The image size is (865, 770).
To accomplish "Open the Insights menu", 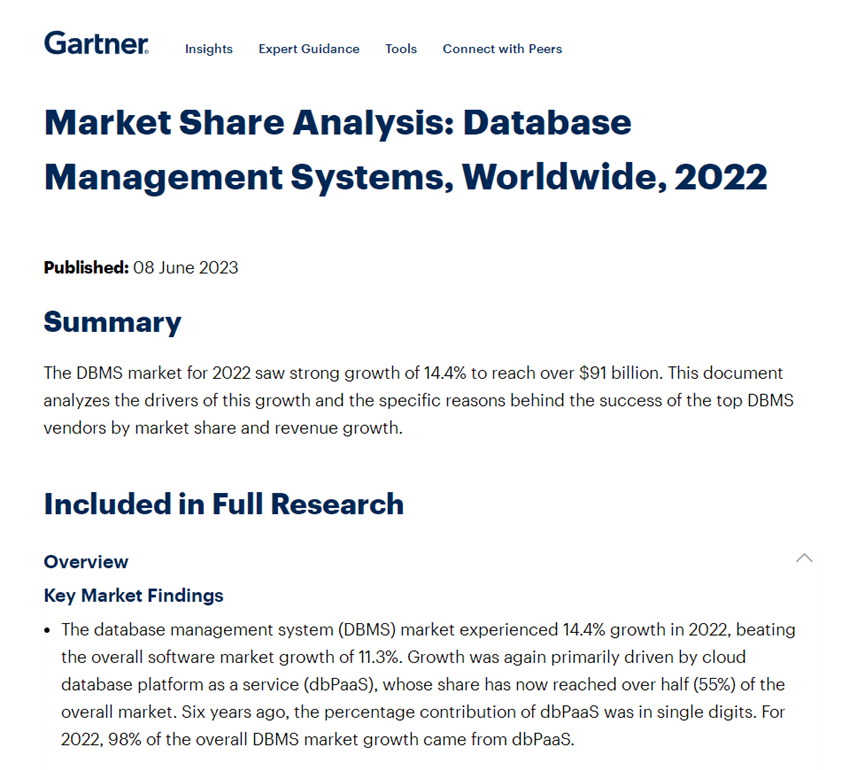I will (x=209, y=49).
